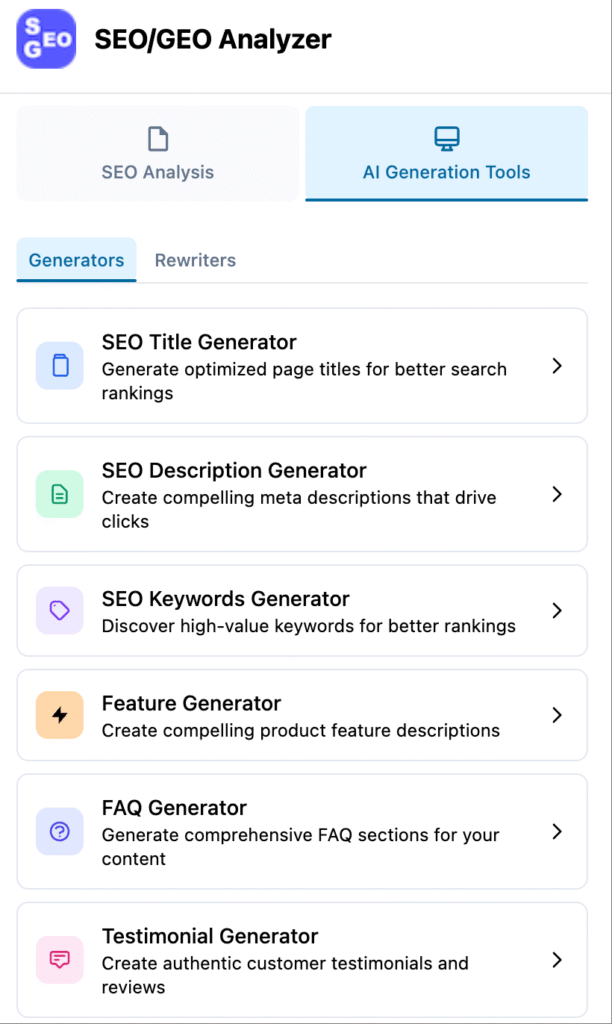Expand the FAQ Generator using its arrow
The image size is (612, 1024).
(557, 832)
